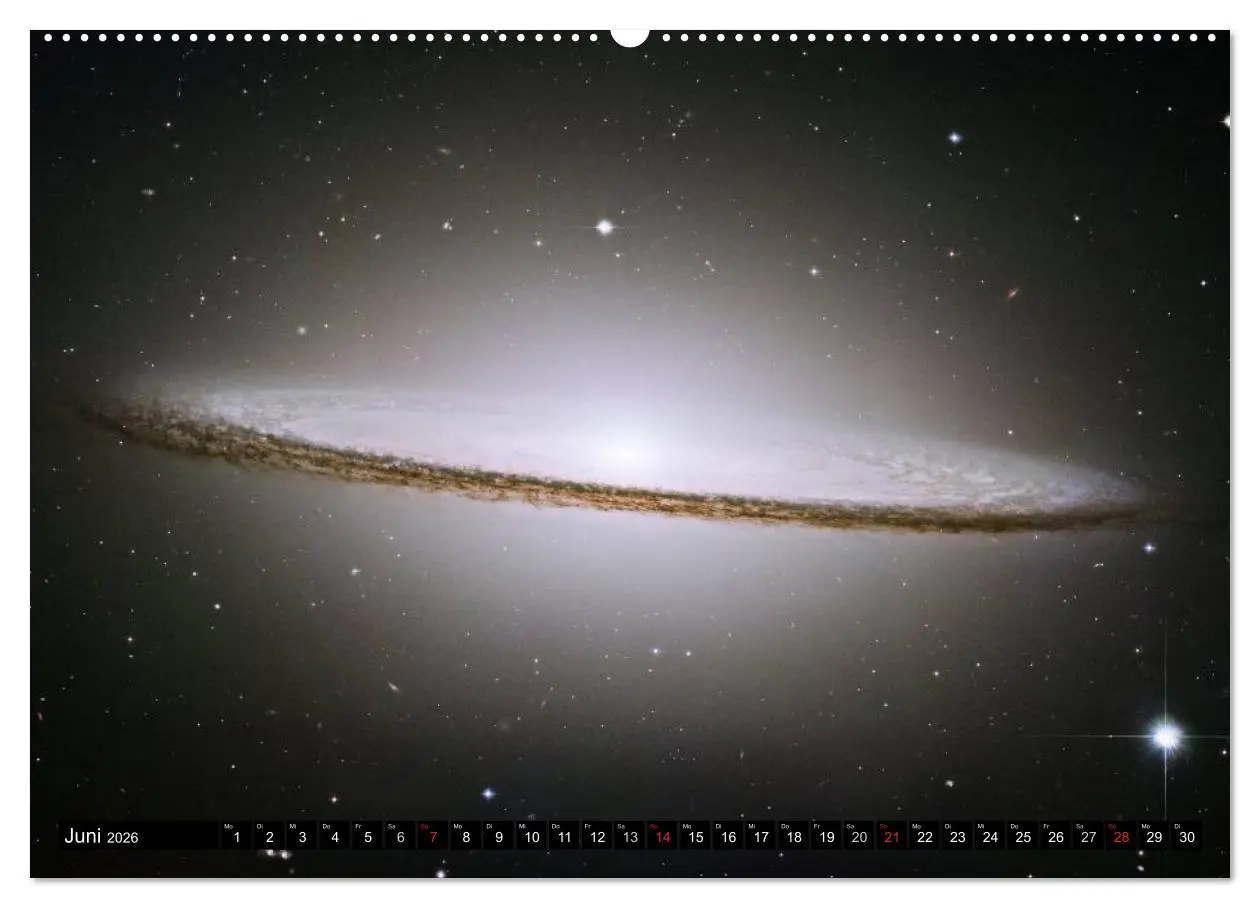Select day 17 in the calendar strip
Viewport: 1260px width, 908px height.
coord(761,837)
